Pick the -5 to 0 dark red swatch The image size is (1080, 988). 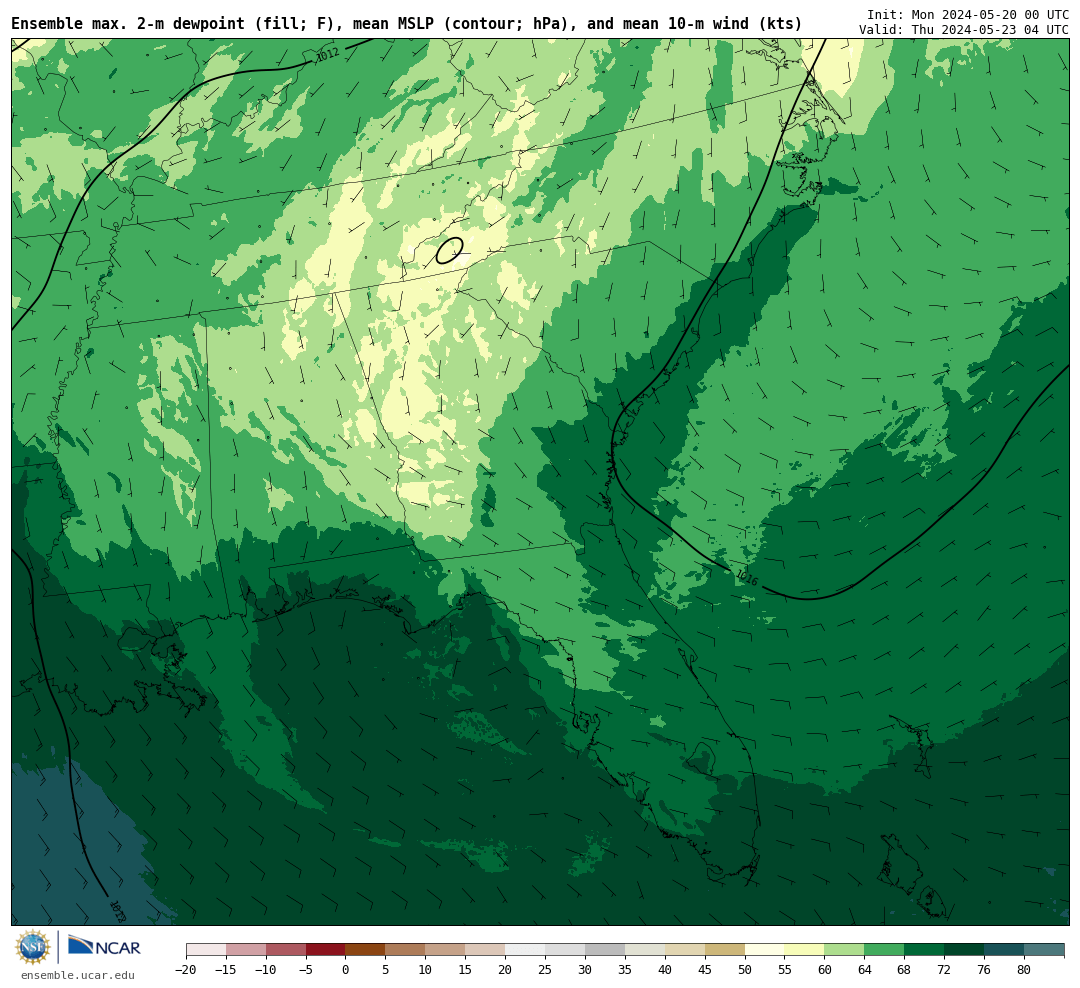[x=326, y=950]
